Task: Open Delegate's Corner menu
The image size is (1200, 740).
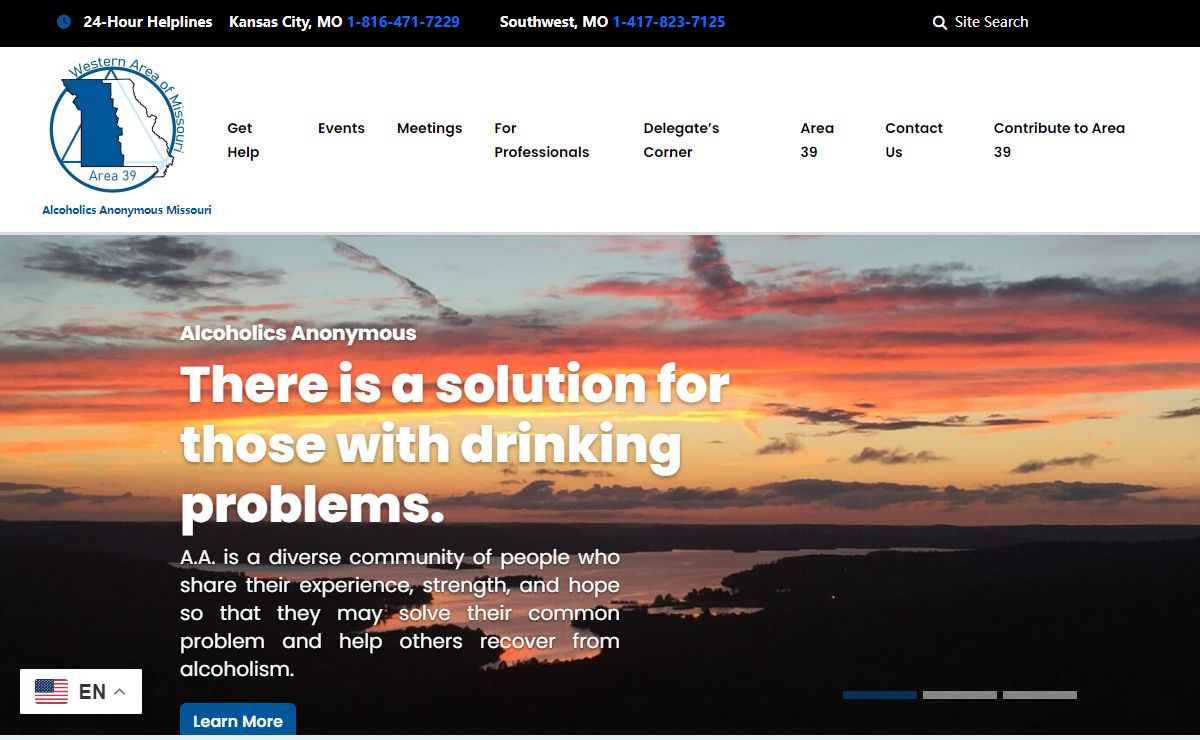Action: [681, 140]
